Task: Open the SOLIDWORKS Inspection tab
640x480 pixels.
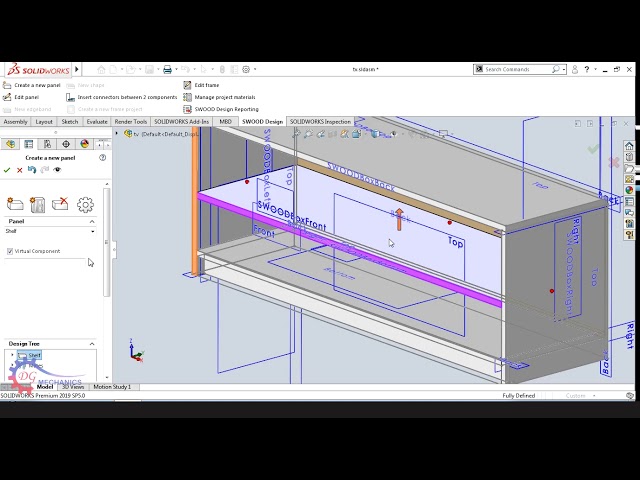Action: pos(320,122)
